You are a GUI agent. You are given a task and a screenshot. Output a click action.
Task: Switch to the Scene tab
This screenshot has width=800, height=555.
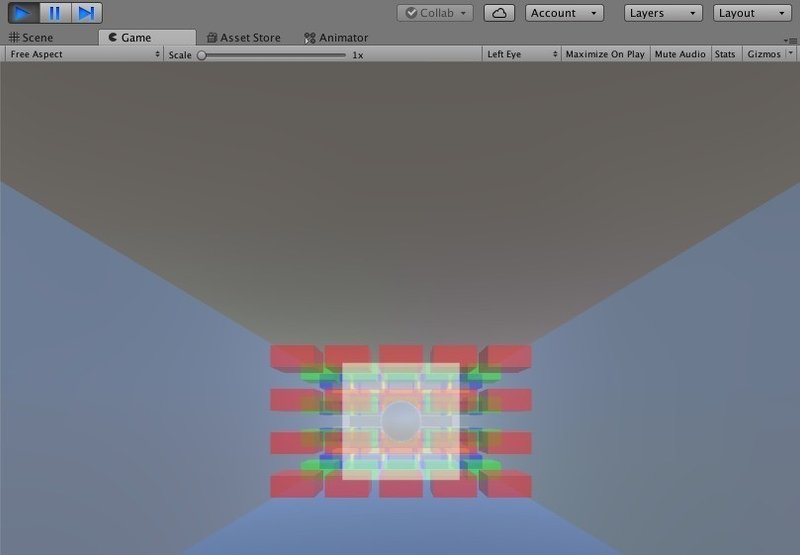point(31,38)
